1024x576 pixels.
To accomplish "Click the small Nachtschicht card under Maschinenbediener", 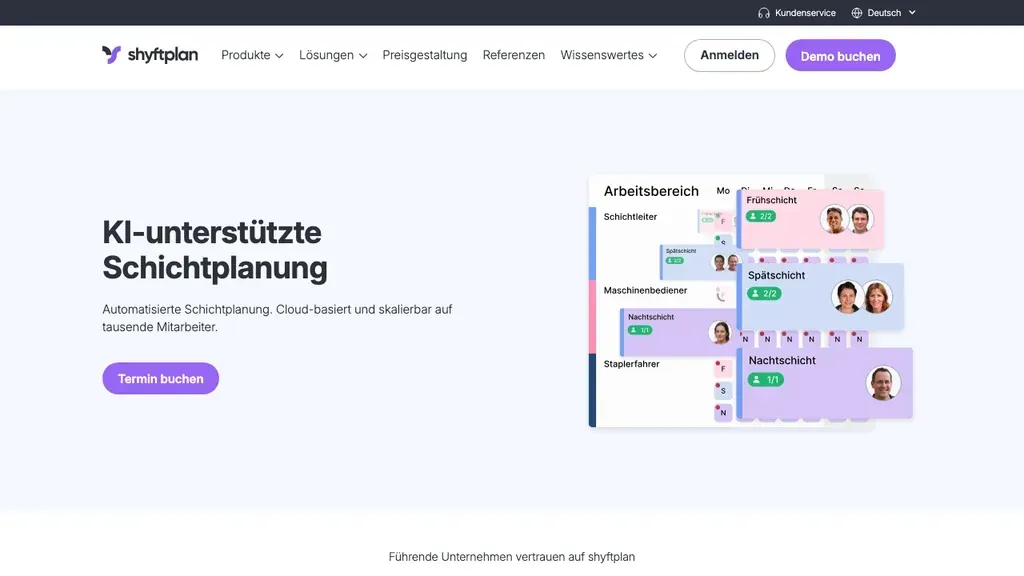I will (x=677, y=332).
